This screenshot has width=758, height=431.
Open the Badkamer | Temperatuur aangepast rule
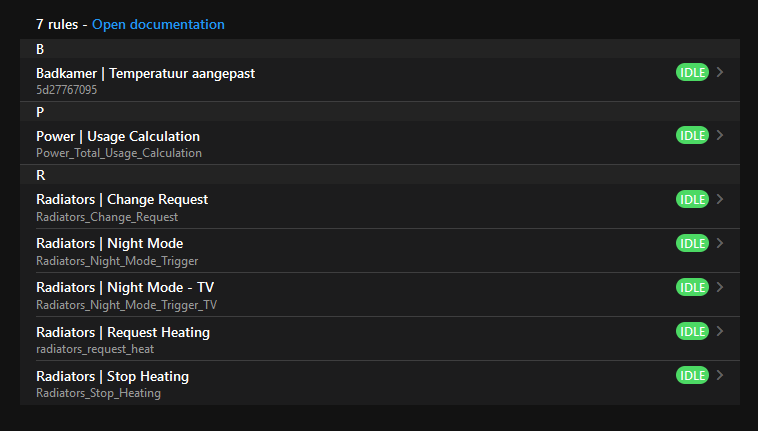tap(146, 73)
